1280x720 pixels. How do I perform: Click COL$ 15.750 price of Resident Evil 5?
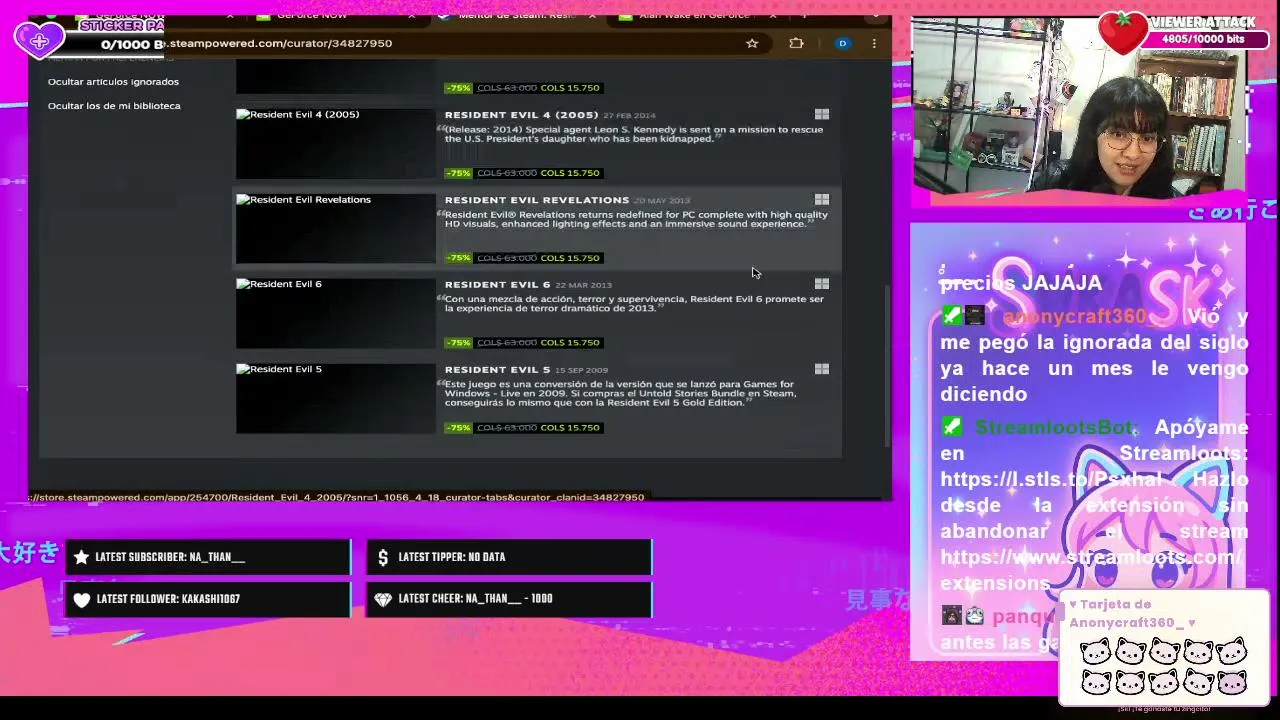[x=570, y=428]
